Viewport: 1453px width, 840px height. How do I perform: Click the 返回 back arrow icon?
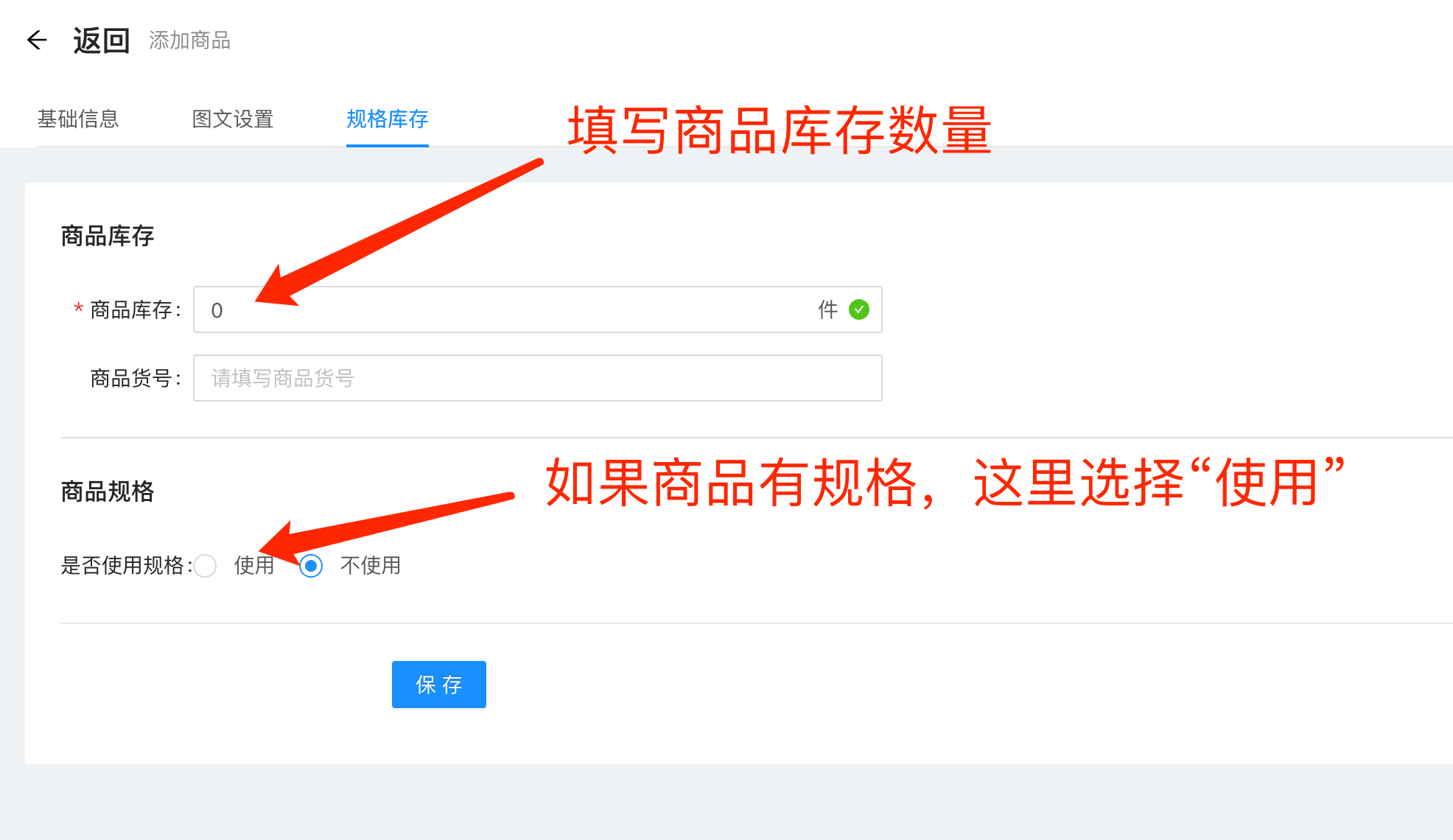[35, 38]
